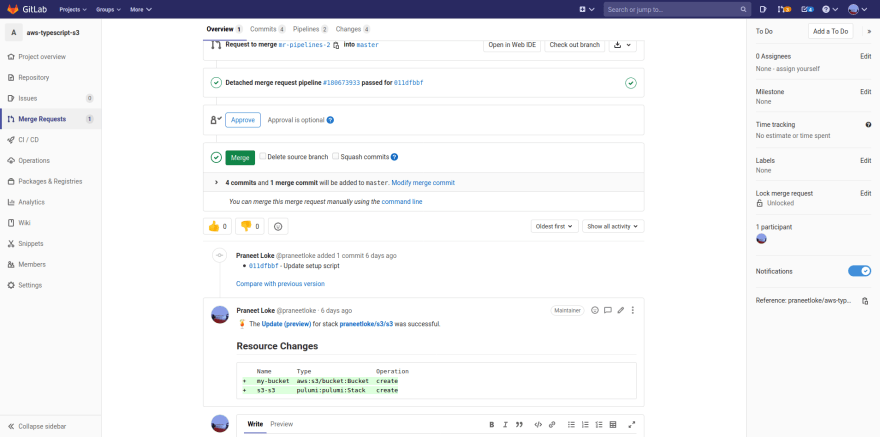Add numbered list icon in editor
Image resolution: width=880 pixels, height=437 pixels.
tap(585, 425)
